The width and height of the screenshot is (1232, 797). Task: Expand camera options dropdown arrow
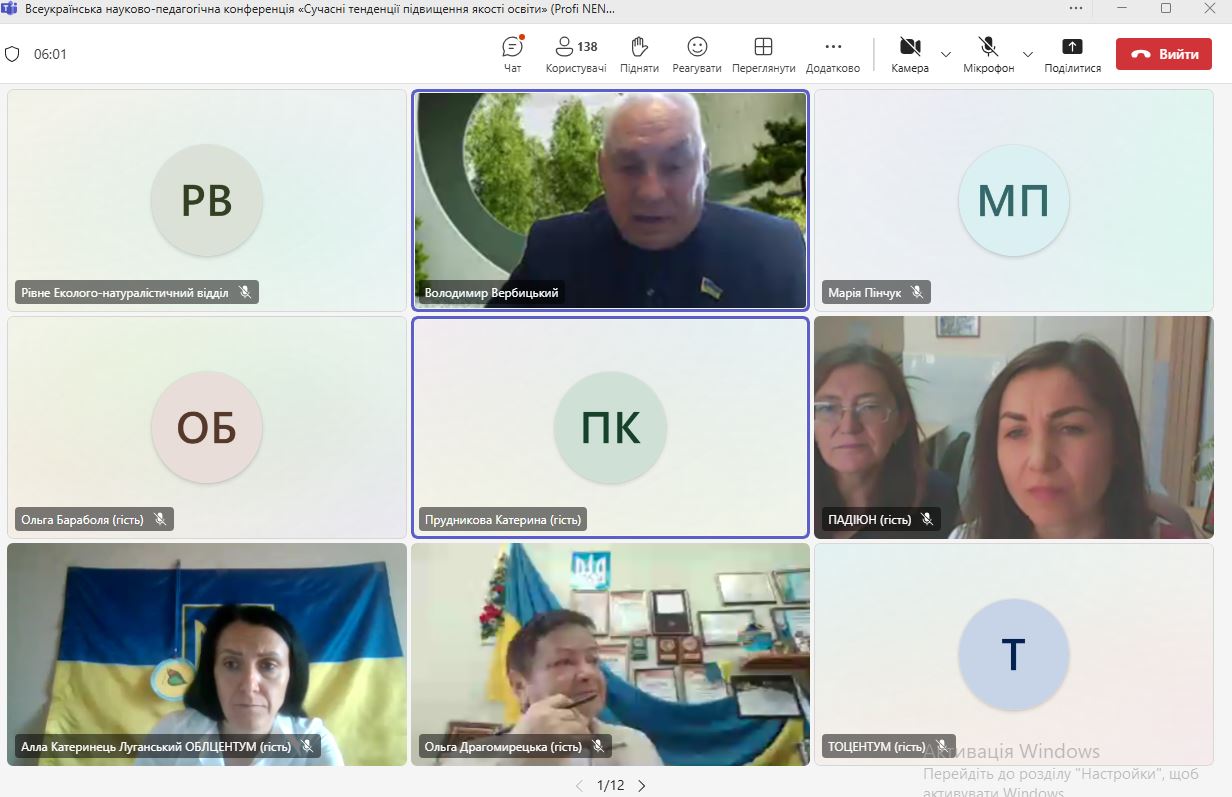(x=946, y=54)
